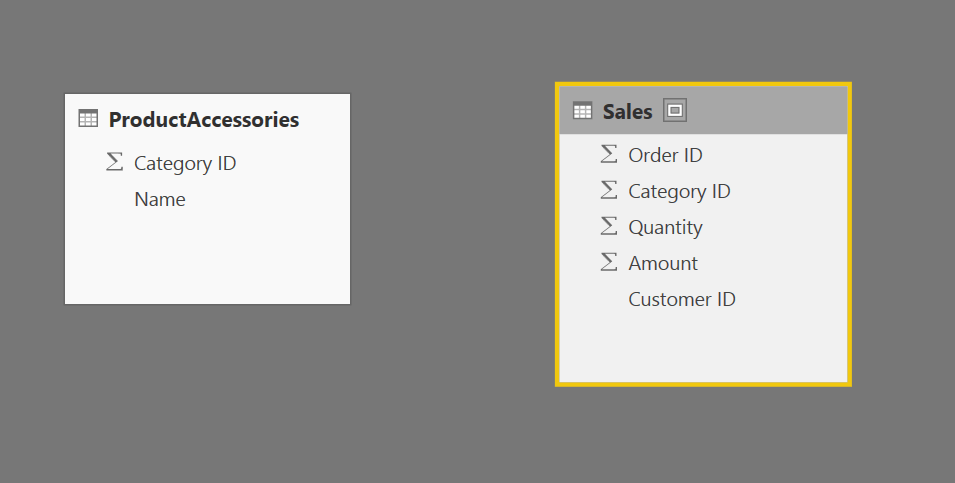Select Category ID field in Sales table
The width and height of the screenshot is (955, 483).
[703, 191]
